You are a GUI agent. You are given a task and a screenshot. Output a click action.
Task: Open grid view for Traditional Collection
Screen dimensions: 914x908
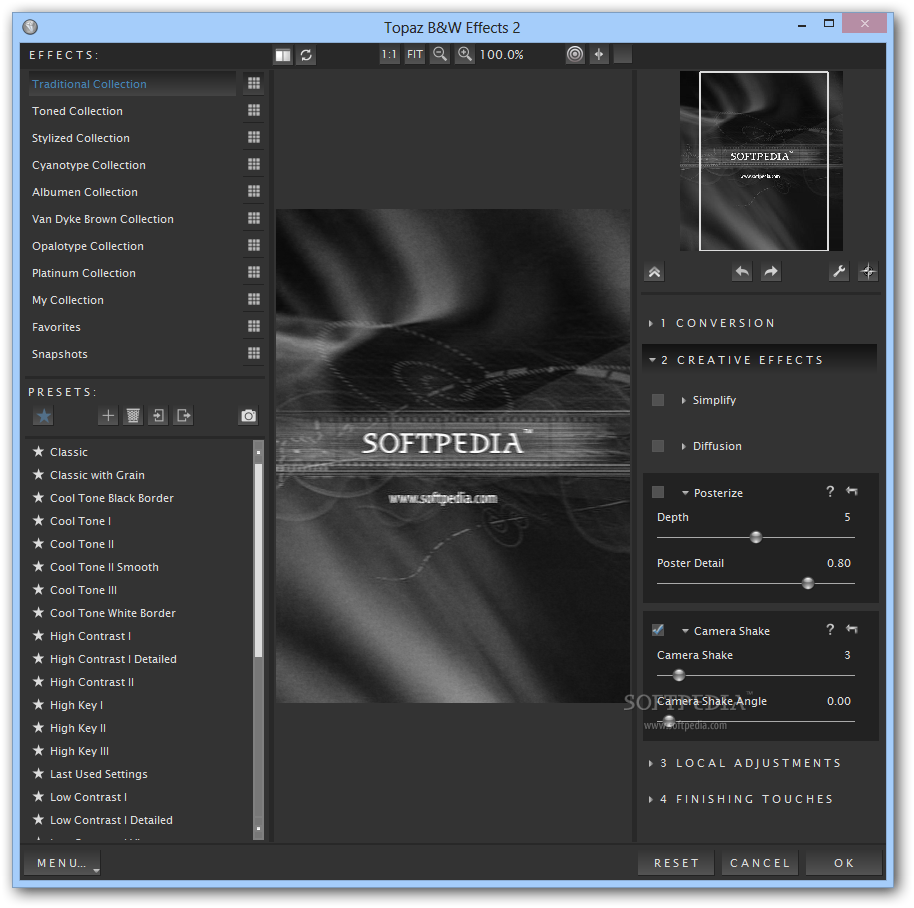(254, 83)
